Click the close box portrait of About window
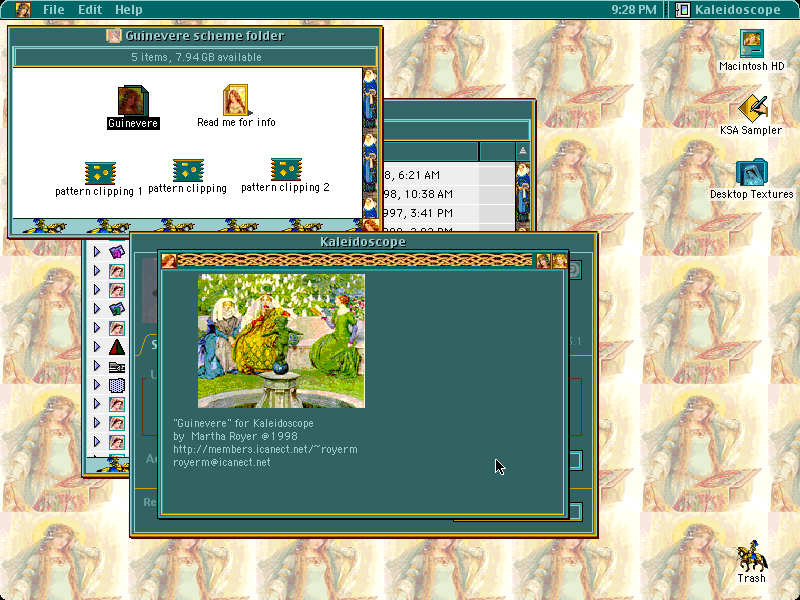800x600 pixels. tap(169, 261)
